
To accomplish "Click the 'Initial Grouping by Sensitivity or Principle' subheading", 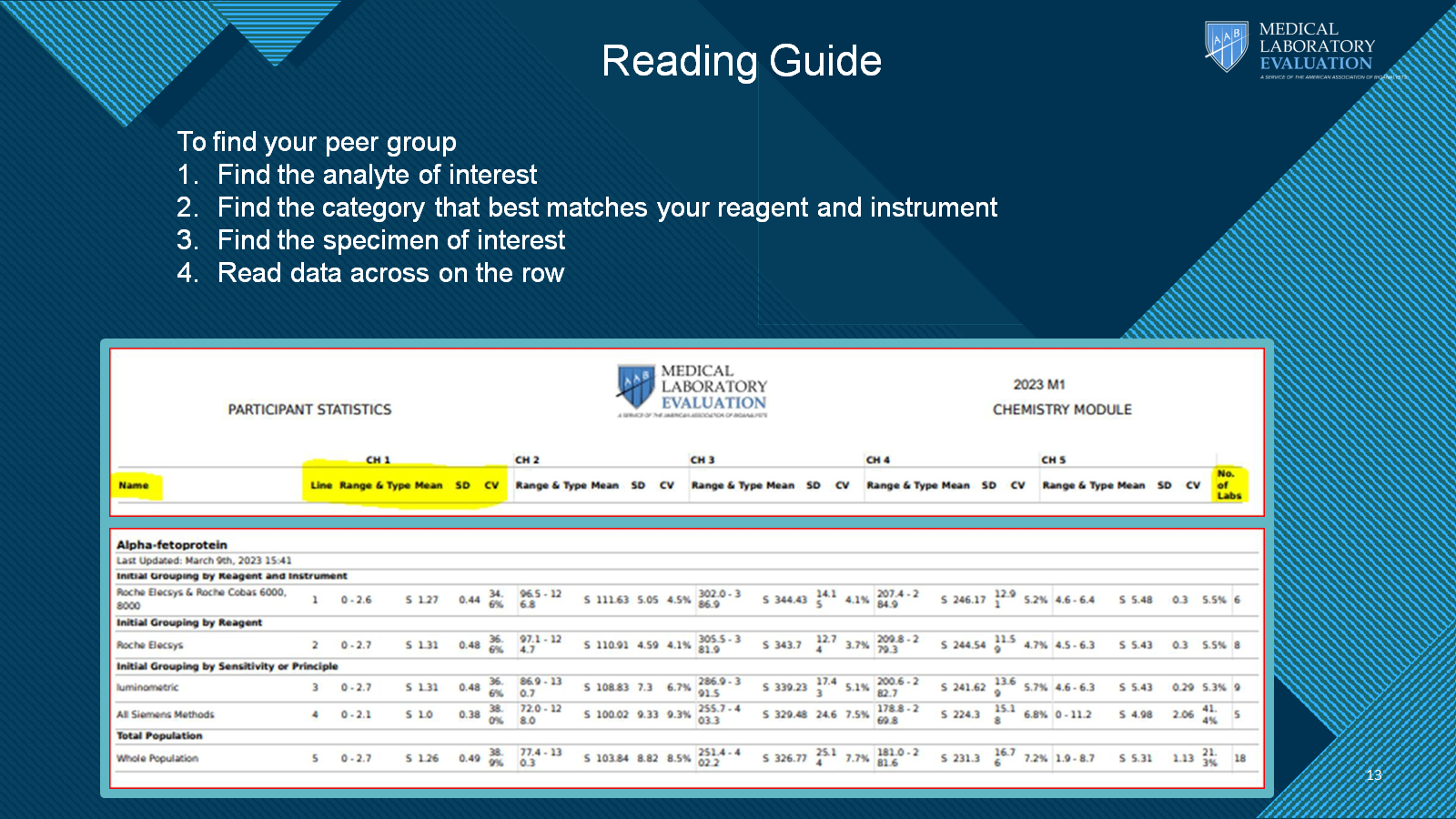I will pos(227,666).
